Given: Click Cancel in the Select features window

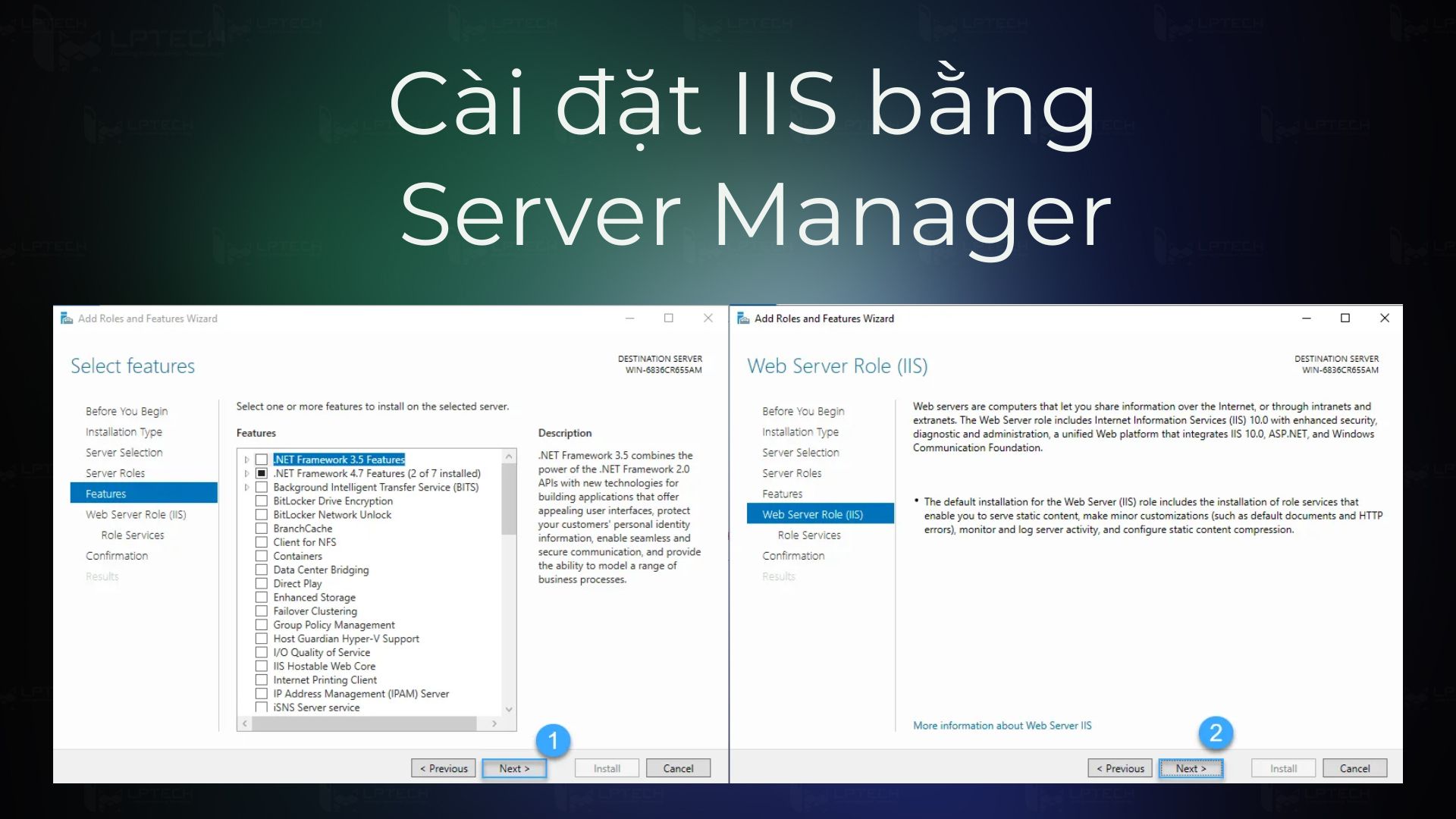Looking at the screenshot, I should (678, 768).
